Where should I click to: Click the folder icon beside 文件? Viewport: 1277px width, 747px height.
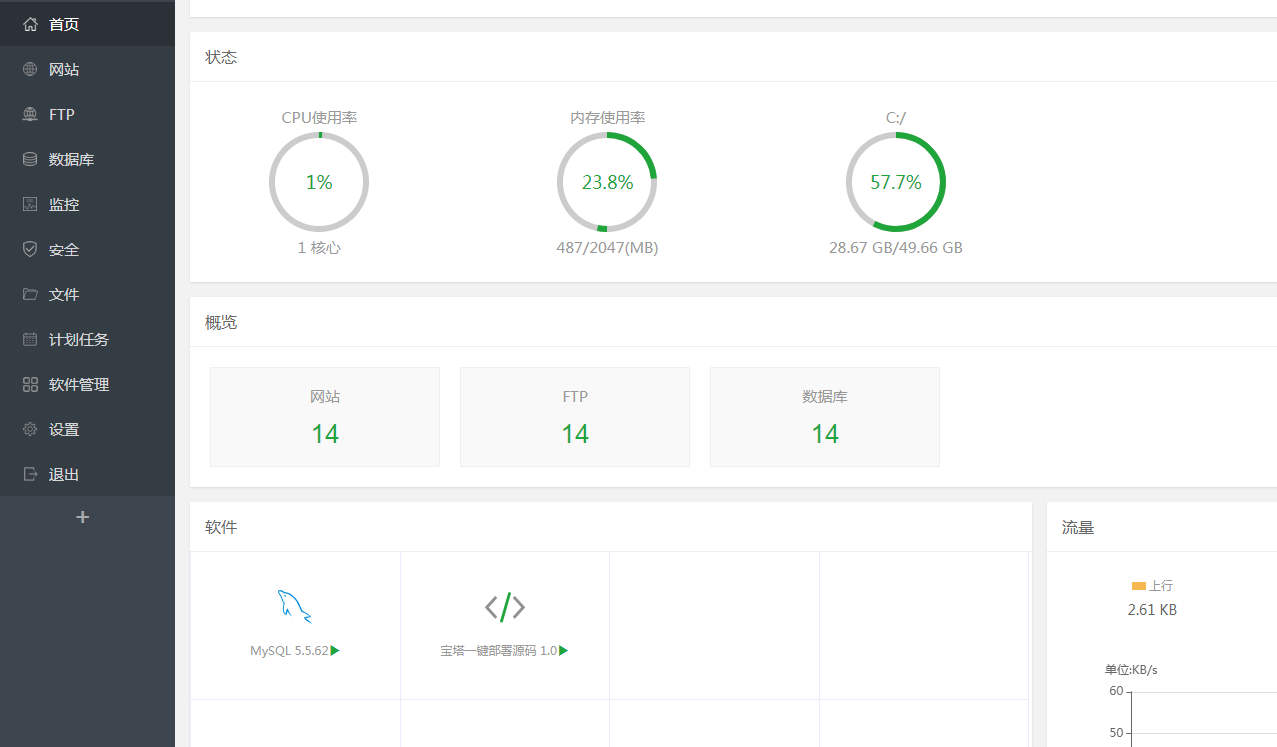(x=30, y=294)
